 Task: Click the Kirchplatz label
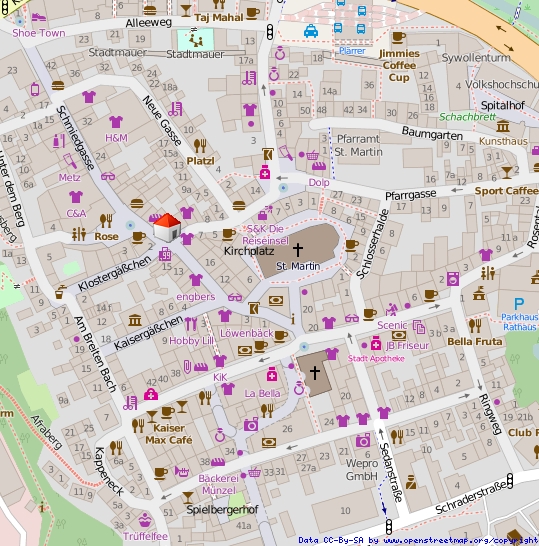pyautogui.click(x=249, y=251)
